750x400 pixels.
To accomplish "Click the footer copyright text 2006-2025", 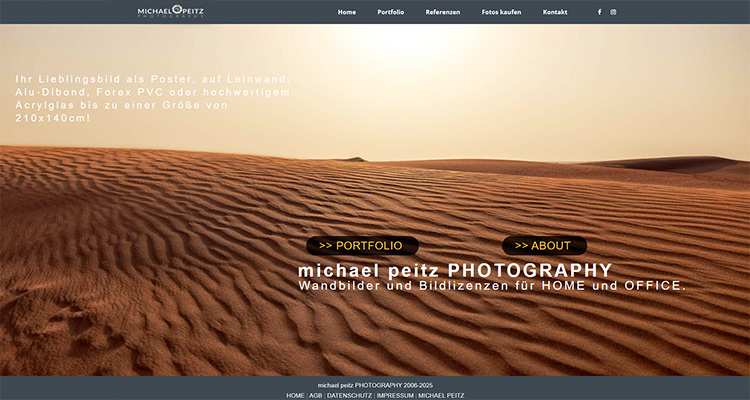I will (375, 385).
